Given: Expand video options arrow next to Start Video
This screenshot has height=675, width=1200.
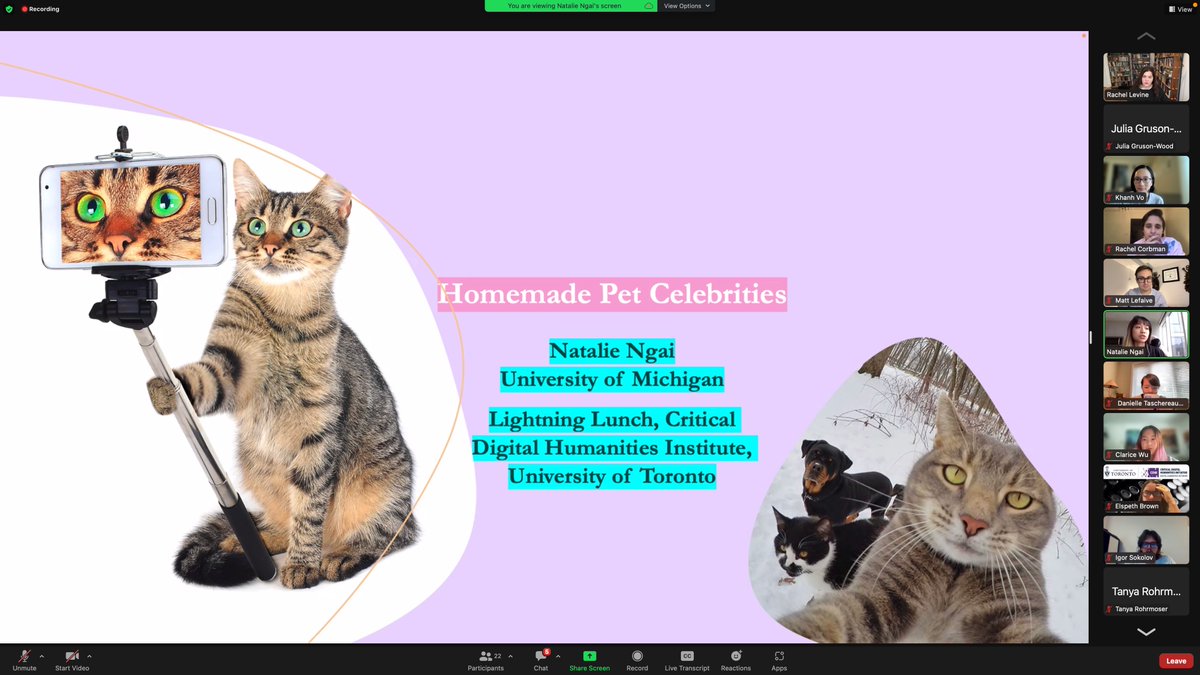Looking at the screenshot, I should point(89,656).
